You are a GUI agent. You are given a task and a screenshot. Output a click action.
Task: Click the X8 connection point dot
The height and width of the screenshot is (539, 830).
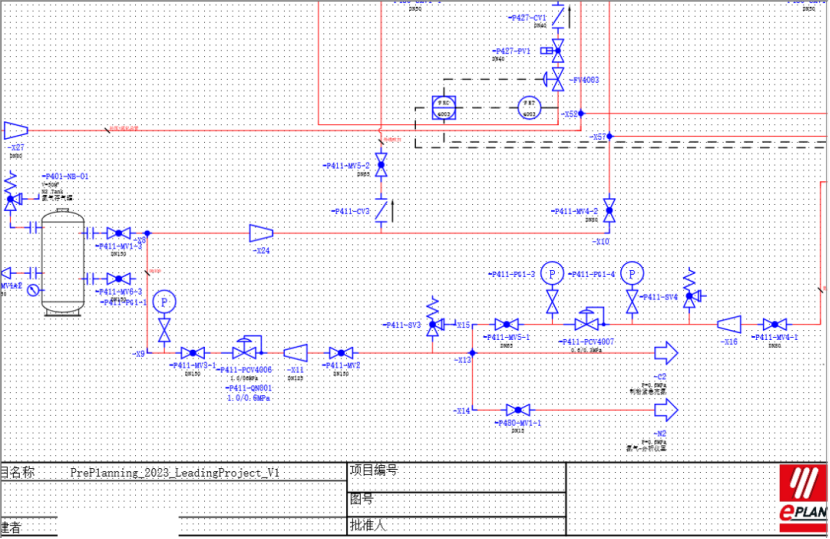(148, 233)
